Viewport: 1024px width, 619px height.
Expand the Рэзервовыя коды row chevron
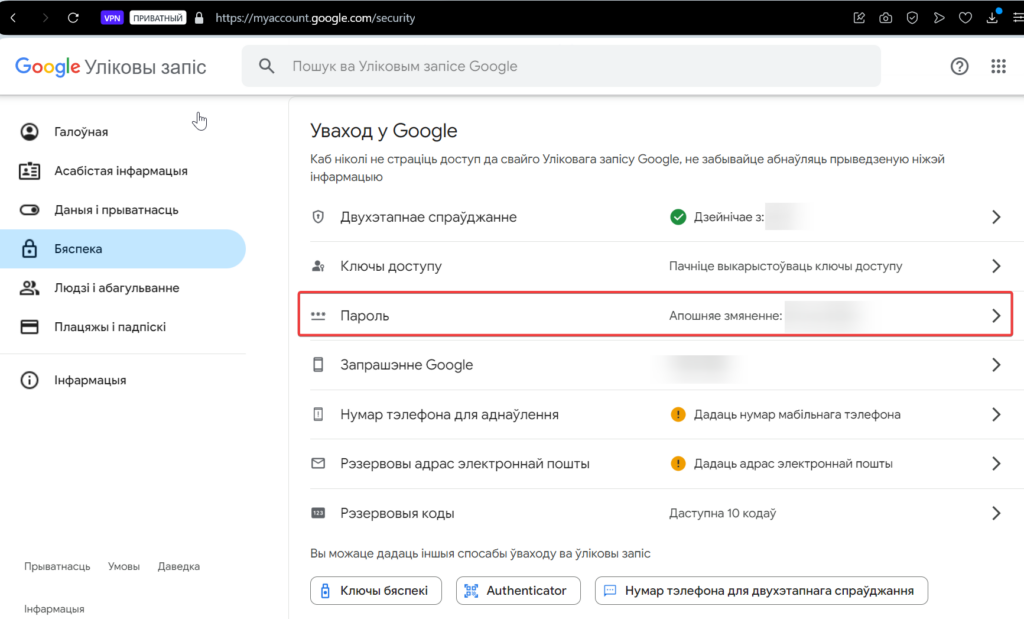(x=996, y=513)
